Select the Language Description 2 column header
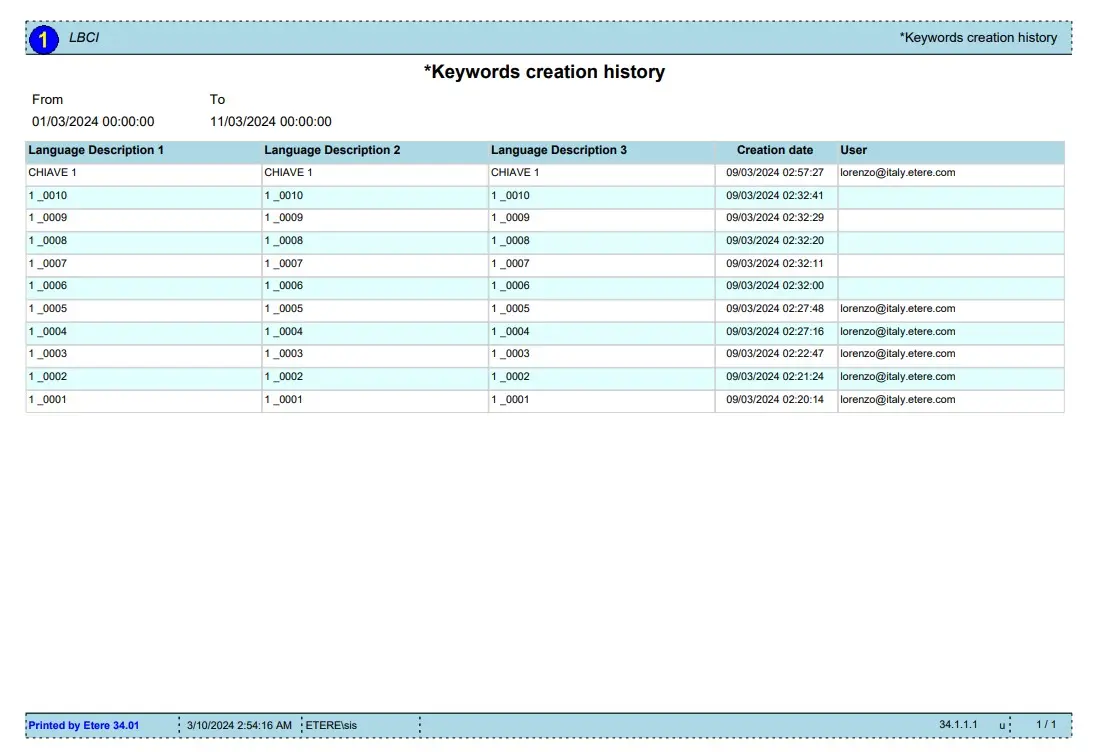Image resolution: width=1094 pixels, height=752 pixels. click(332, 150)
